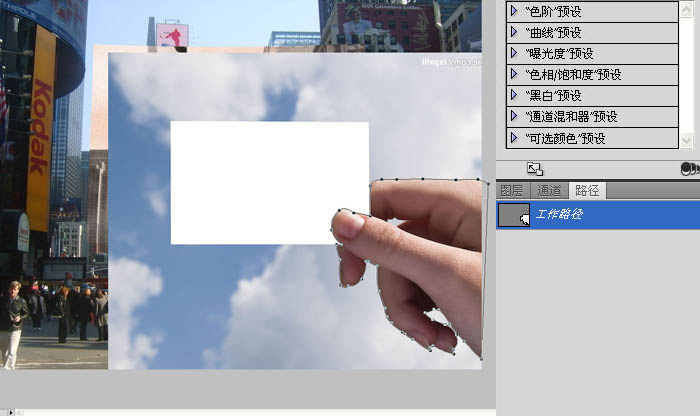The height and width of the screenshot is (416, 700).
Task: Expand the "通道混和器" presets group
Action: (514, 116)
